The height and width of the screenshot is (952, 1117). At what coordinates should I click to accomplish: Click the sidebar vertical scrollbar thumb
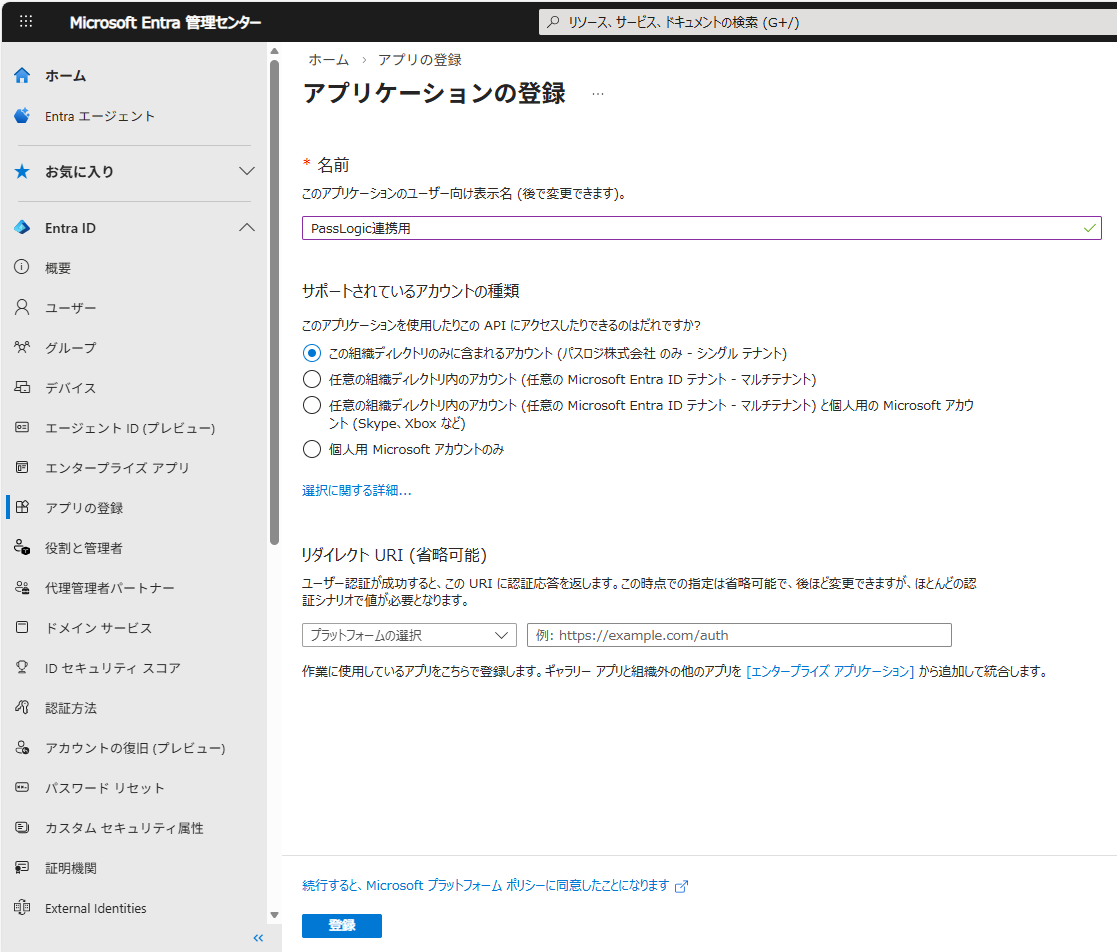274,302
